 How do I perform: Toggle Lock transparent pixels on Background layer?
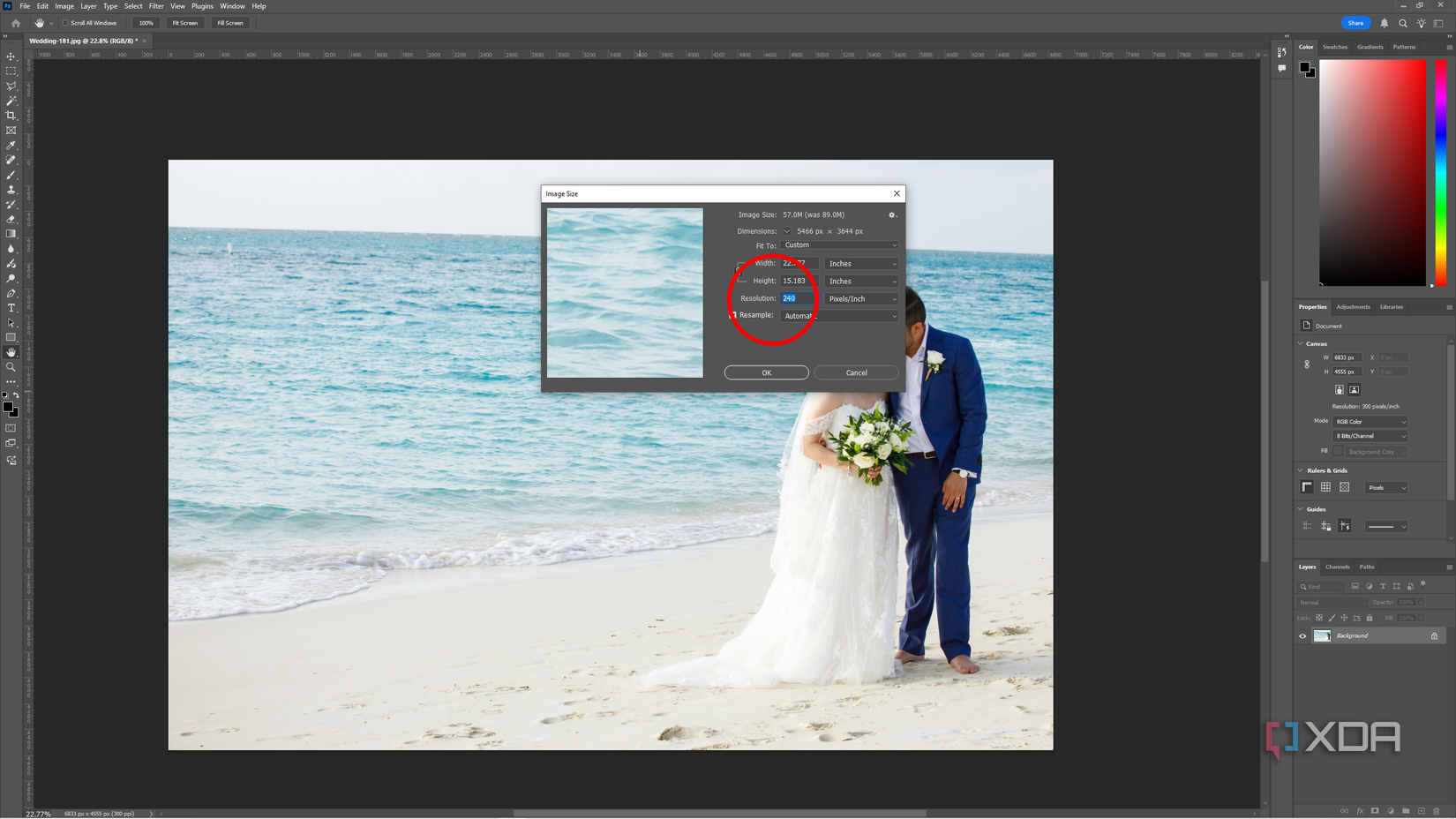1319,618
